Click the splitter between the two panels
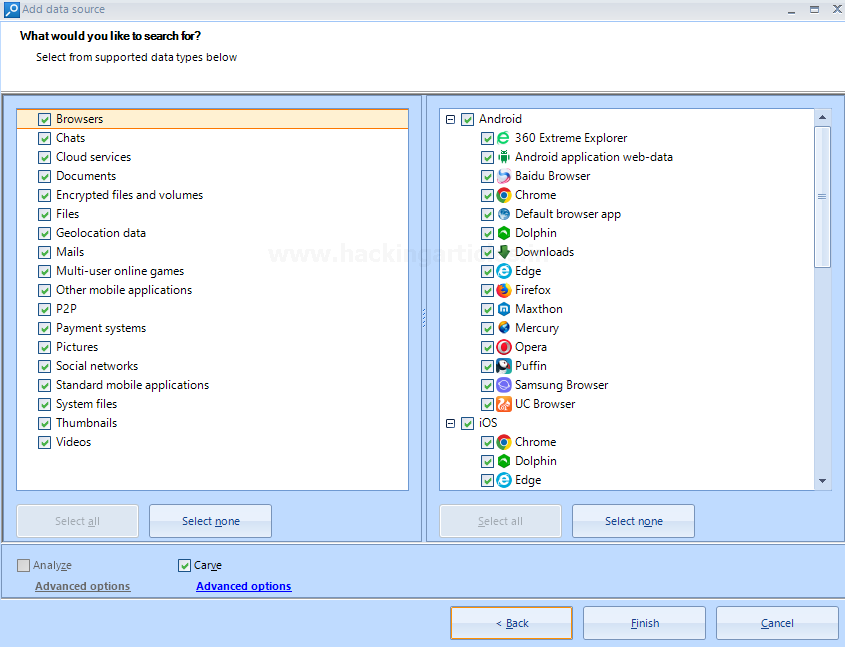The width and height of the screenshot is (845, 647). pos(424,318)
